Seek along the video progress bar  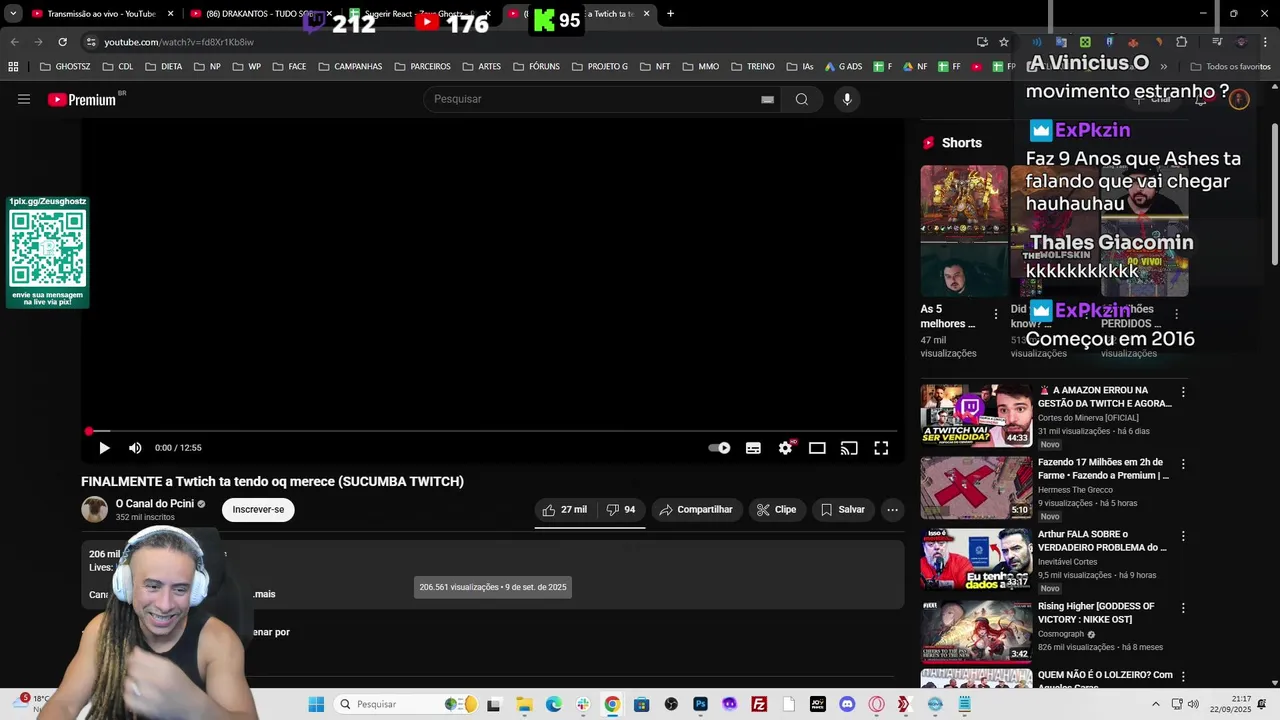click(493, 431)
